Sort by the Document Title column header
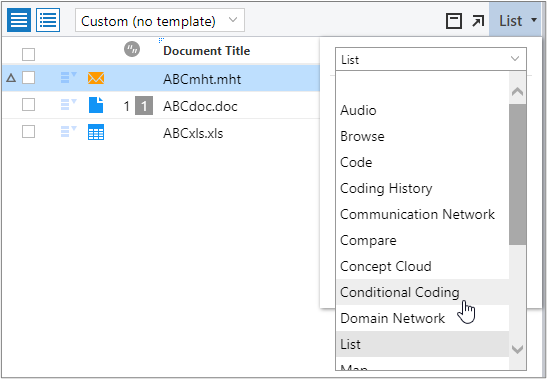Screen dimensions: 547x379 (207, 51)
